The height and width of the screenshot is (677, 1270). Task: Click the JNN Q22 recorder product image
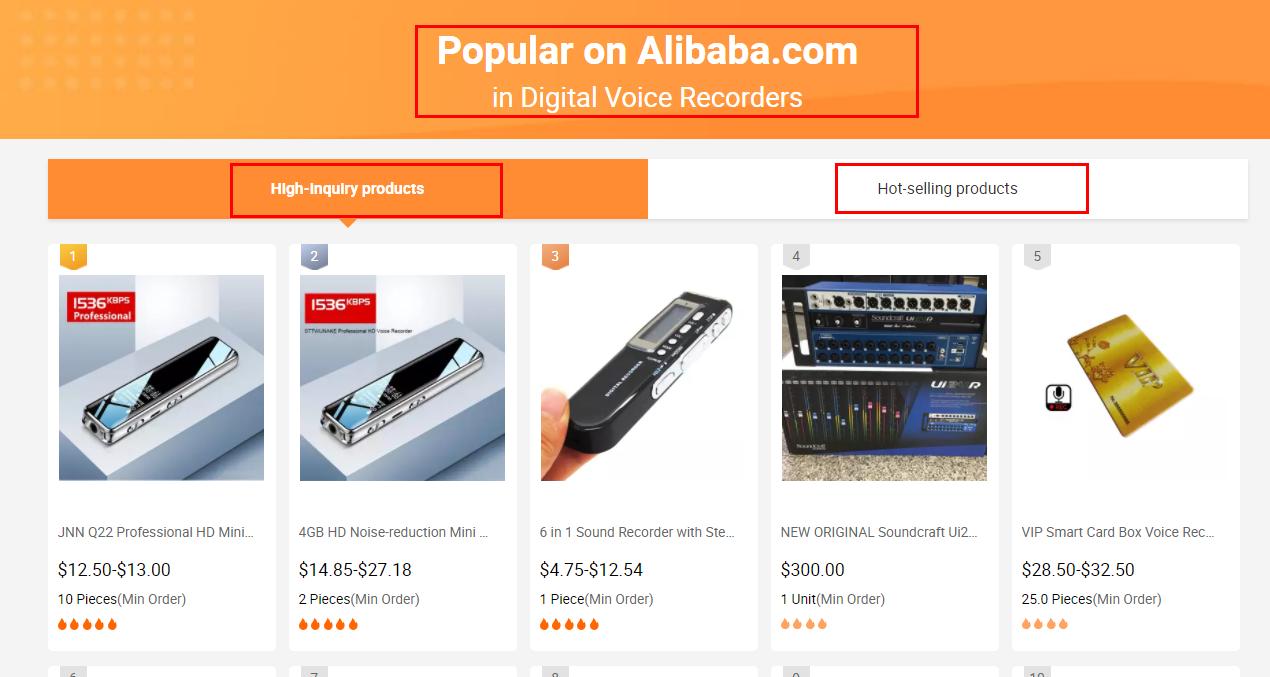[161, 378]
